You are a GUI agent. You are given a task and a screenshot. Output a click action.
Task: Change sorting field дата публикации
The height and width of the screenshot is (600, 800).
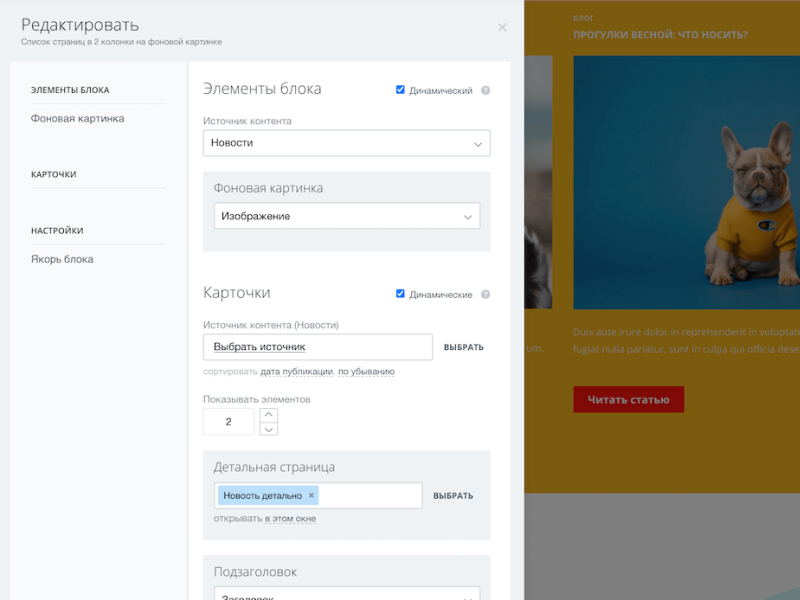[x=296, y=371]
